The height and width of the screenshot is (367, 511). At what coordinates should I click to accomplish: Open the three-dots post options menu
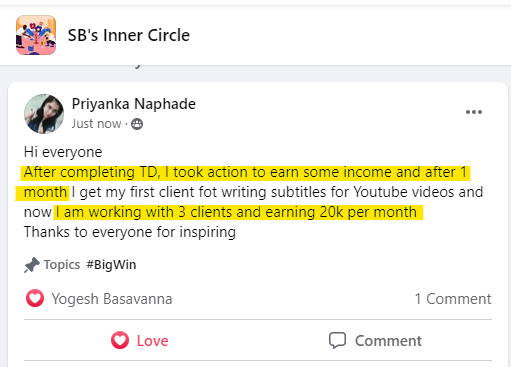pos(474,112)
